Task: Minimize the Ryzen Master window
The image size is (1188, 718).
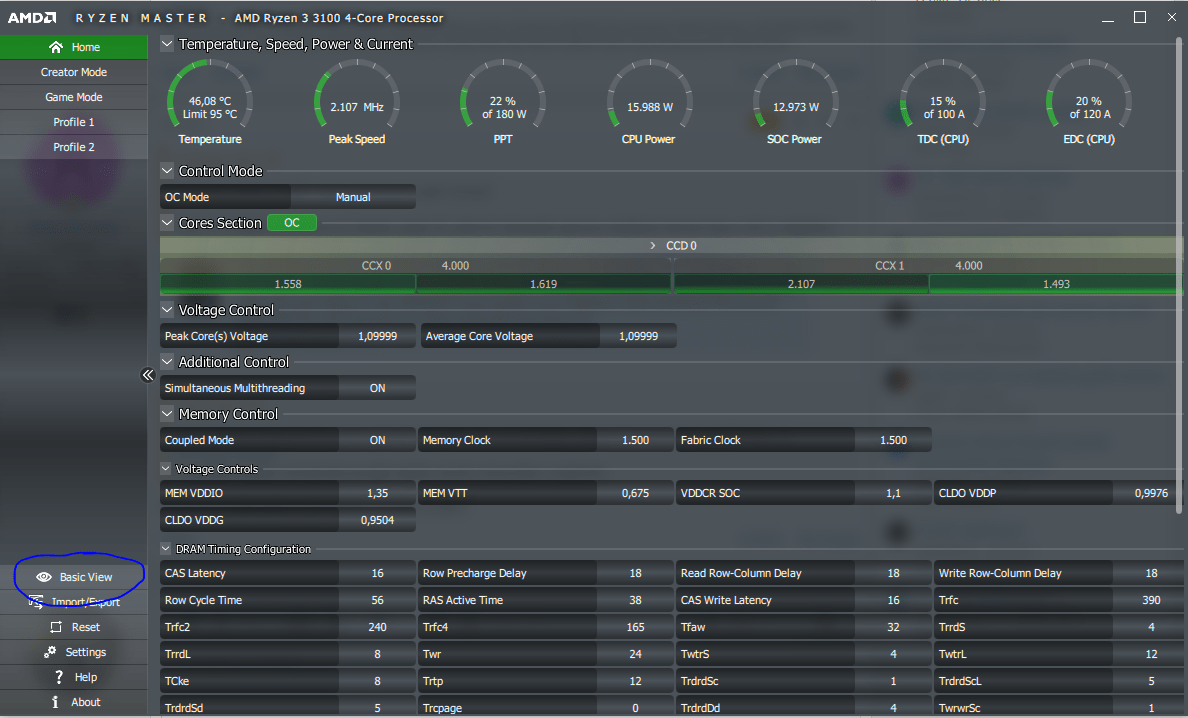Action: [x=1108, y=18]
